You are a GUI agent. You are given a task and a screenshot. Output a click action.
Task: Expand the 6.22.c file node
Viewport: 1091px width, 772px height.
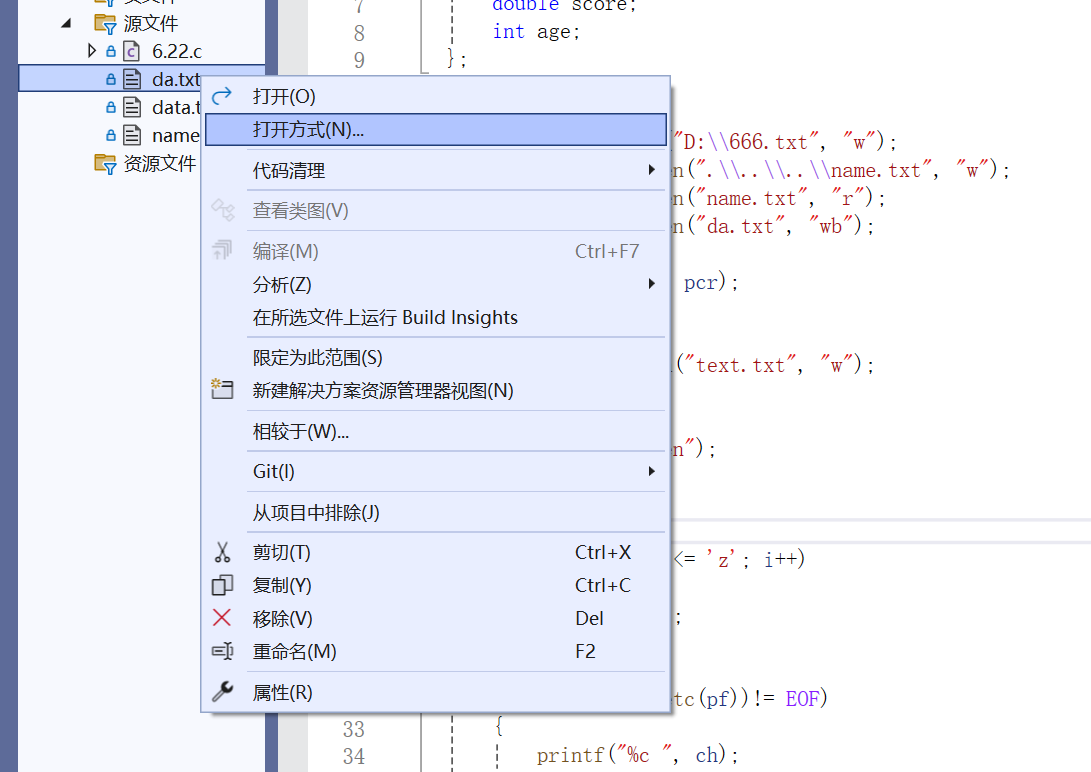point(92,50)
